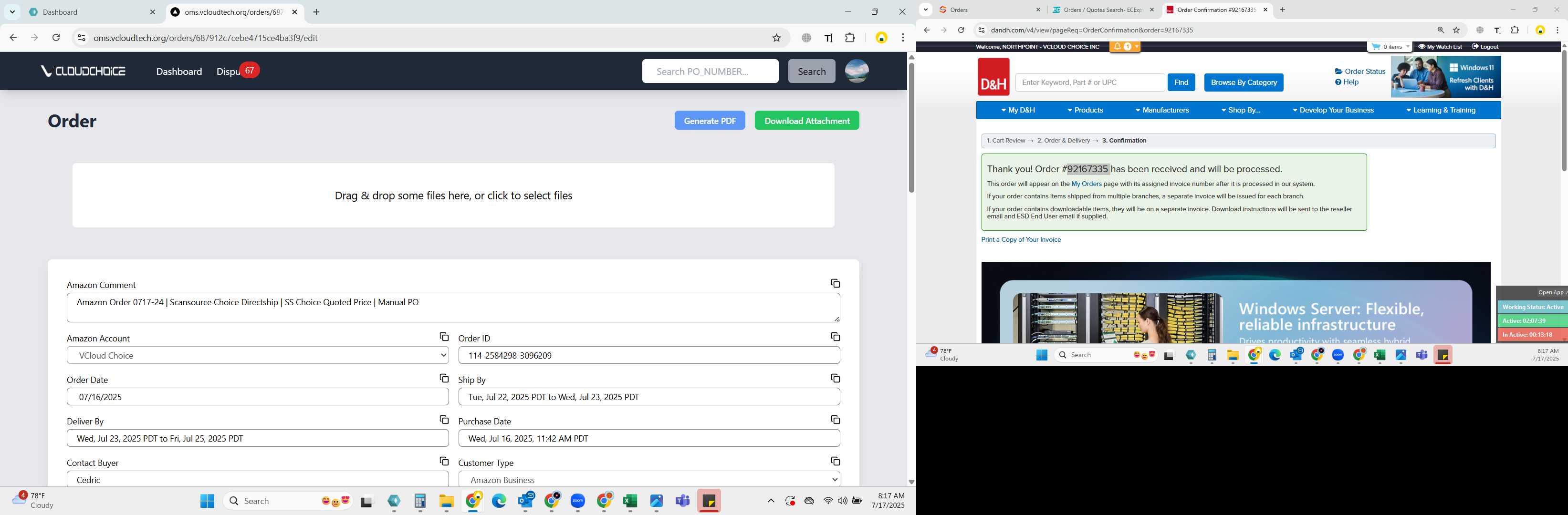Open the 0 items cart dropdown

pyautogui.click(x=1390, y=47)
